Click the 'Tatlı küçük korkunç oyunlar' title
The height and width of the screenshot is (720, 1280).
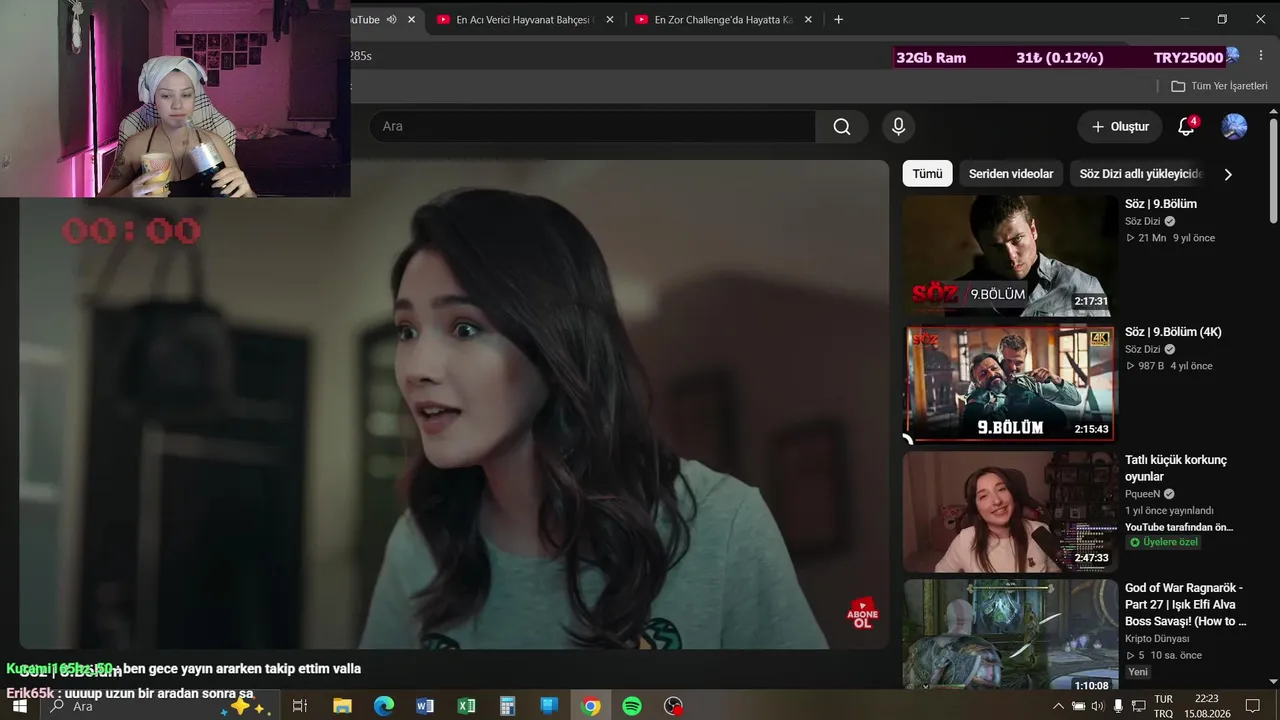coord(1176,468)
